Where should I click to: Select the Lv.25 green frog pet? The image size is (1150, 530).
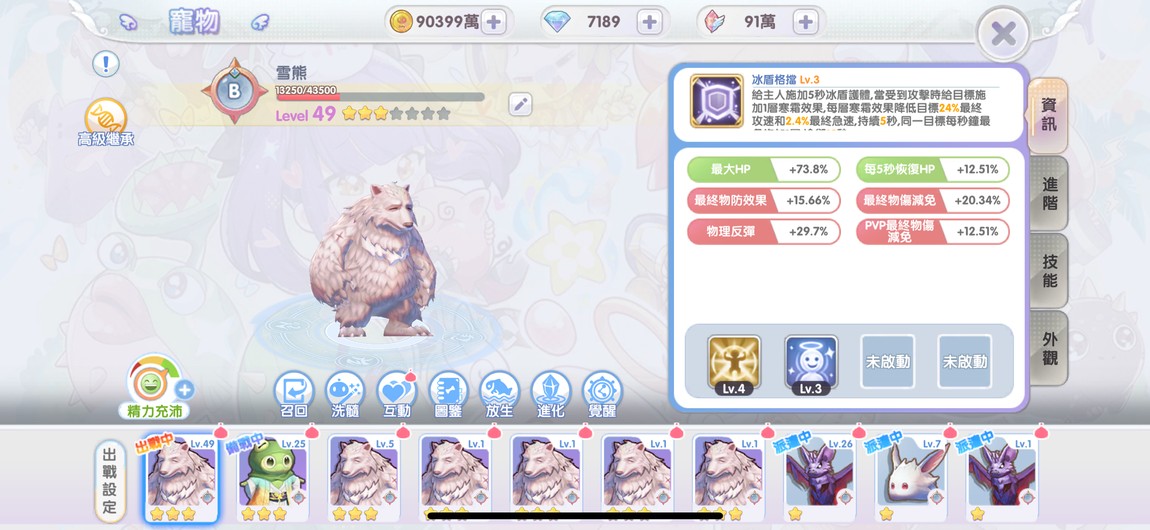pyautogui.click(x=271, y=476)
